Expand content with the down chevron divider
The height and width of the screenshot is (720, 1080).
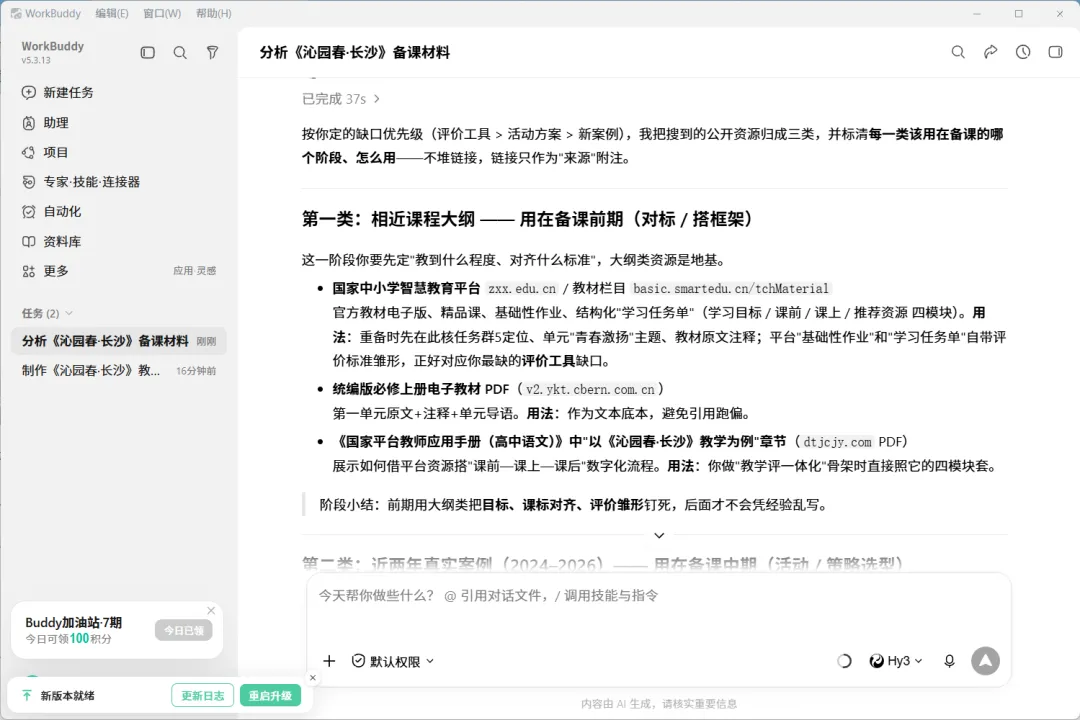point(659,535)
